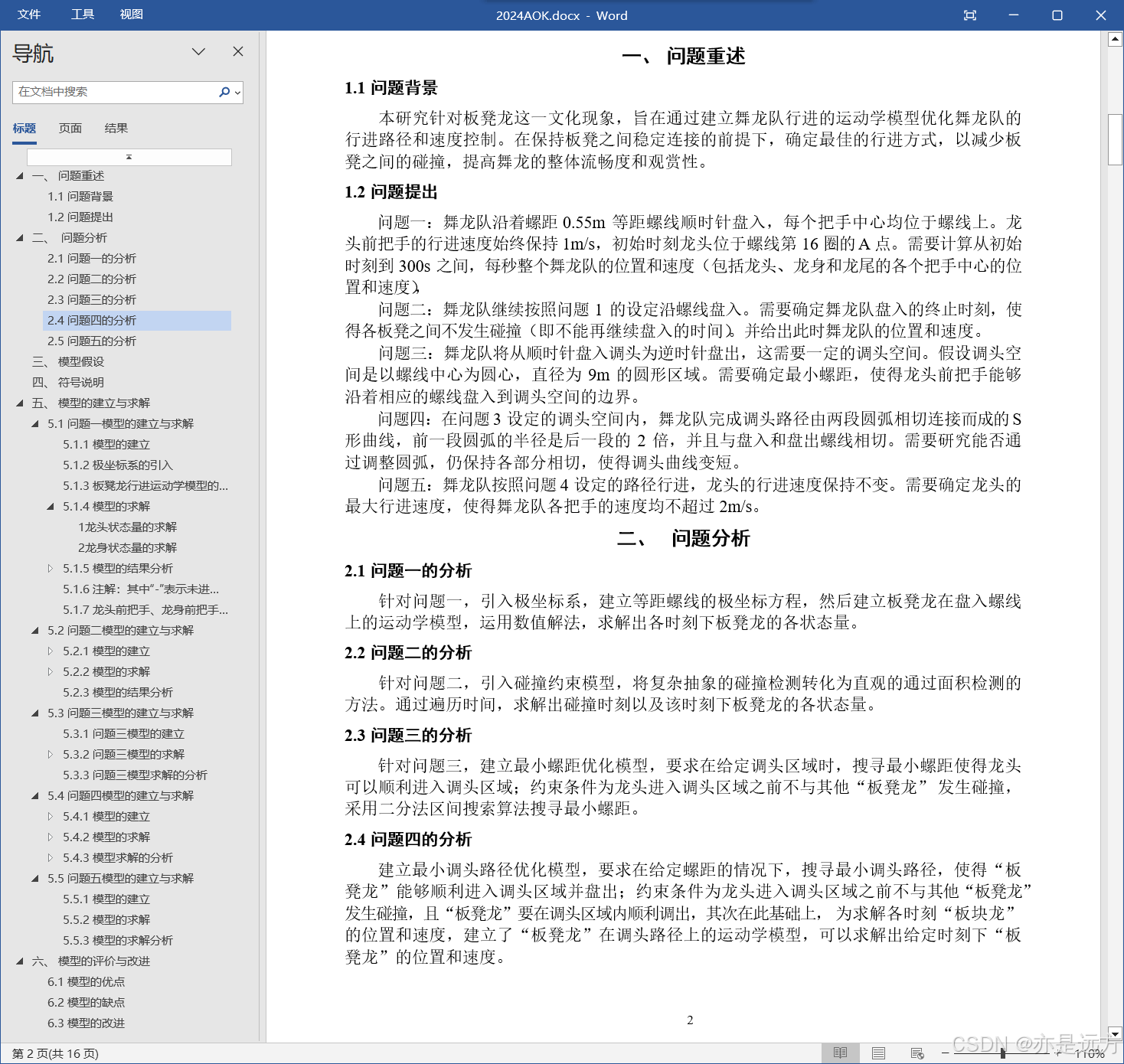Go to heading 2.2 问题二的分析
Image resolution: width=1124 pixels, height=1064 pixels.
pos(92,279)
